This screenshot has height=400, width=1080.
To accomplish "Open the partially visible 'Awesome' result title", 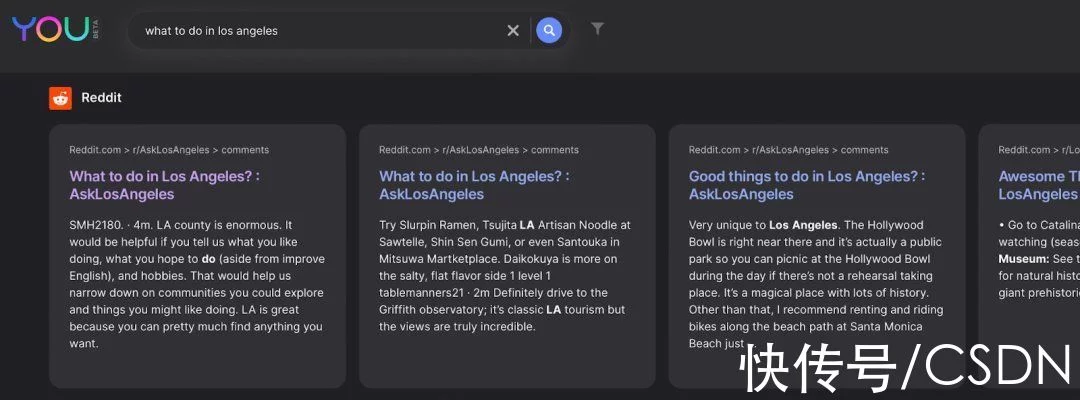I will coord(1039,185).
